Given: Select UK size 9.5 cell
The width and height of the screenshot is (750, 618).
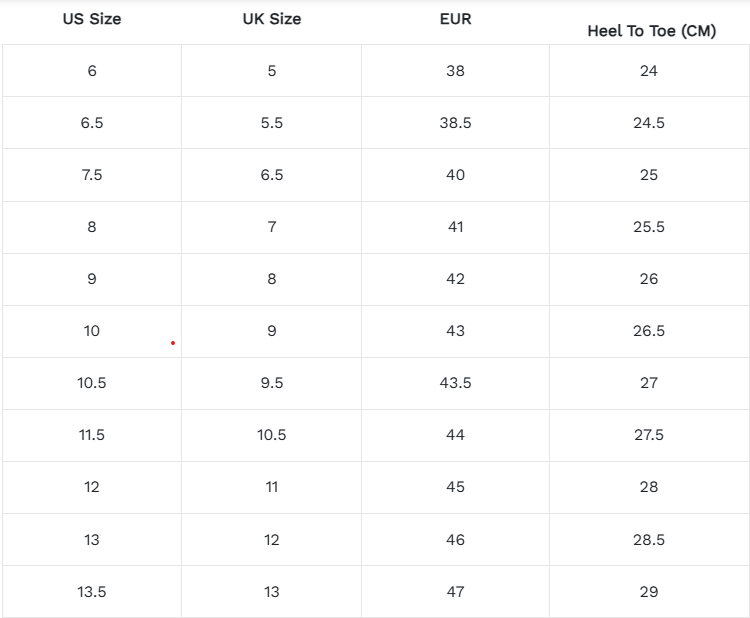Looking at the screenshot, I should [x=271, y=383].
